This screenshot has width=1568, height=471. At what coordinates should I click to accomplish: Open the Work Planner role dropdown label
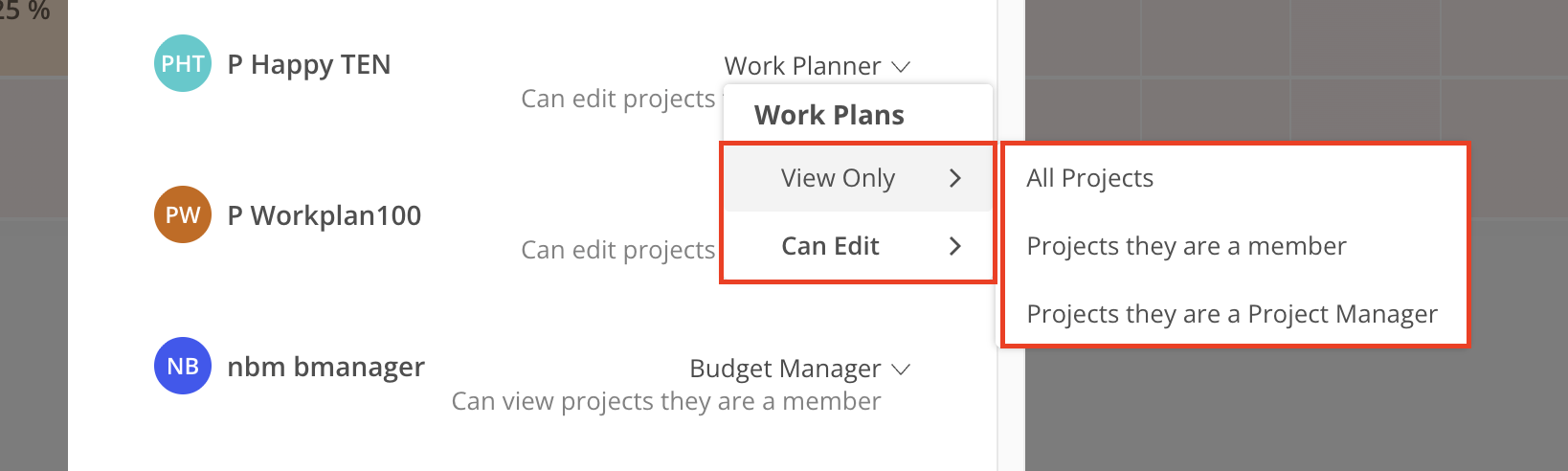[802, 66]
